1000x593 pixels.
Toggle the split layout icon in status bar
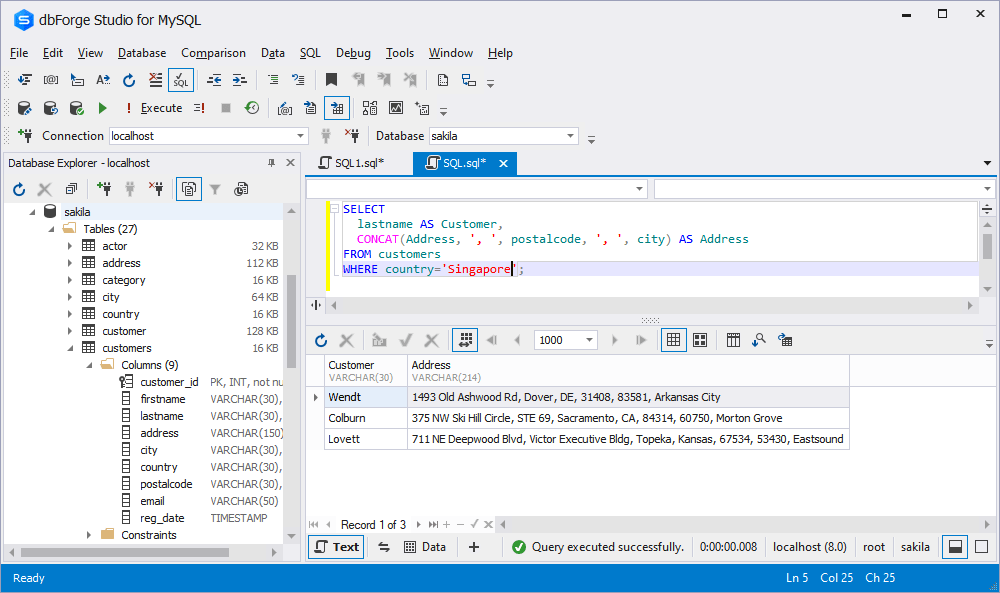pyautogui.click(x=955, y=547)
